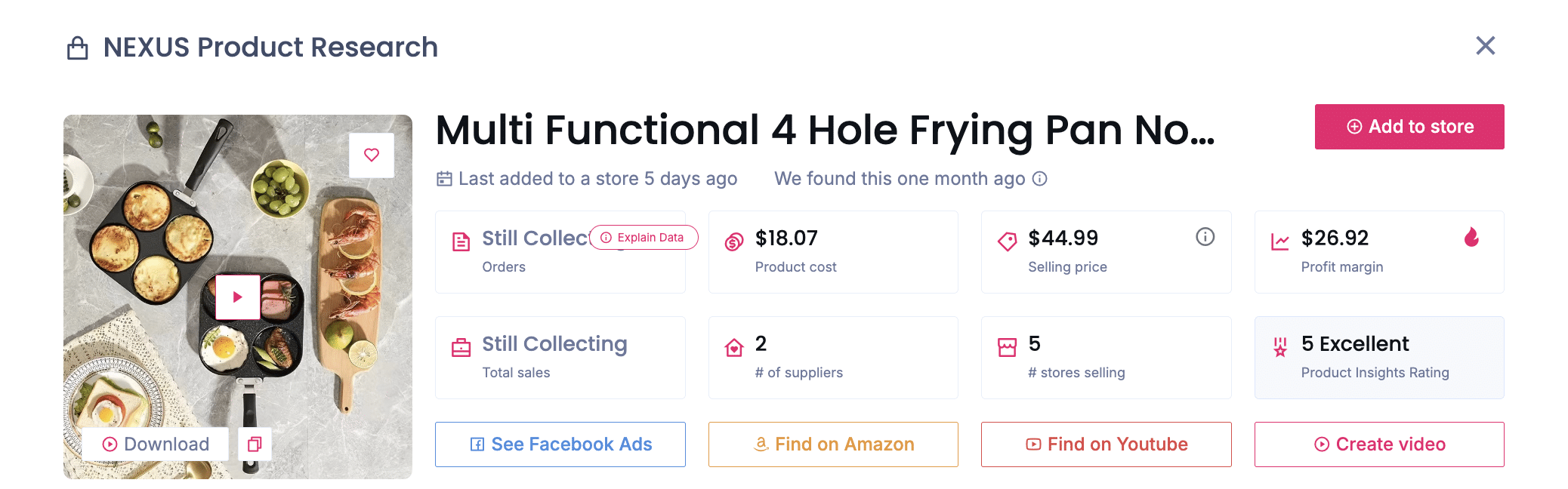
Task: Click the storefront icon beside stores selling
Action: [x=1007, y=345]
